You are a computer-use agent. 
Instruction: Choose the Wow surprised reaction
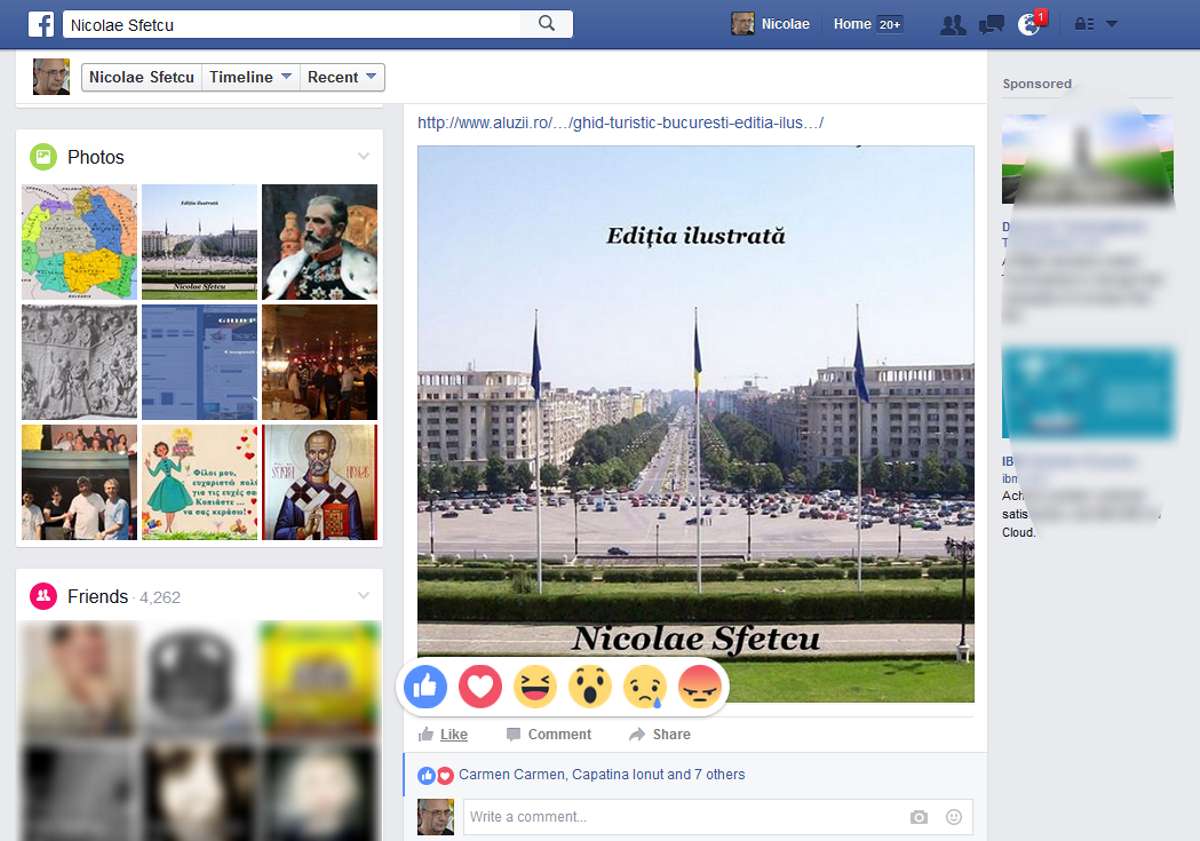(590, 687)
